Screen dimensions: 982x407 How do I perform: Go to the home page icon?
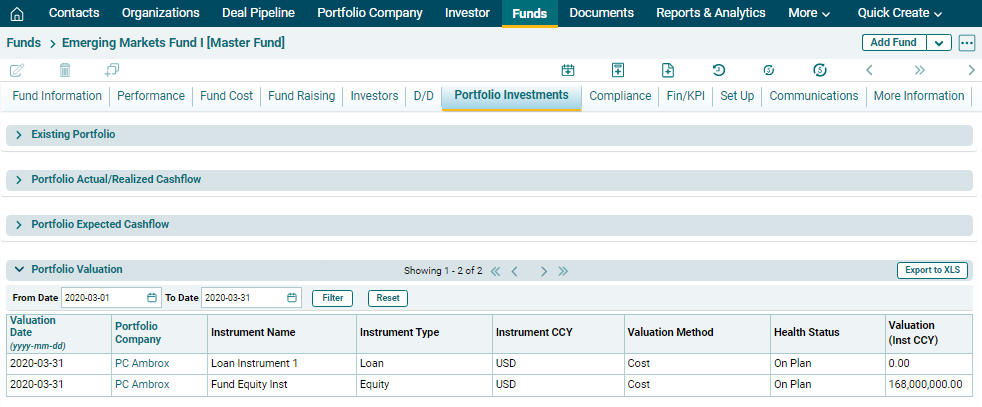pyautogui.click(x=17, y=14)
